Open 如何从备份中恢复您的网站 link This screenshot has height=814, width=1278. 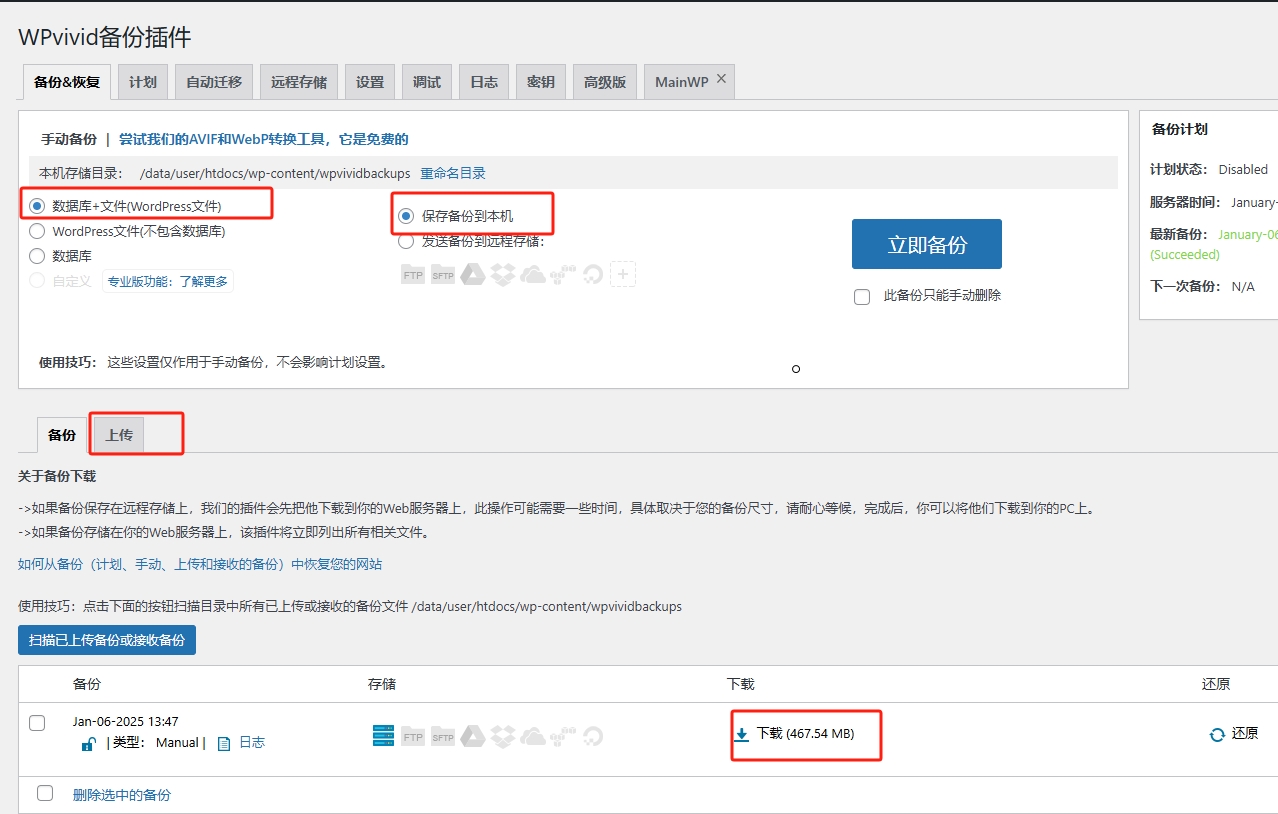pos(200,564)
